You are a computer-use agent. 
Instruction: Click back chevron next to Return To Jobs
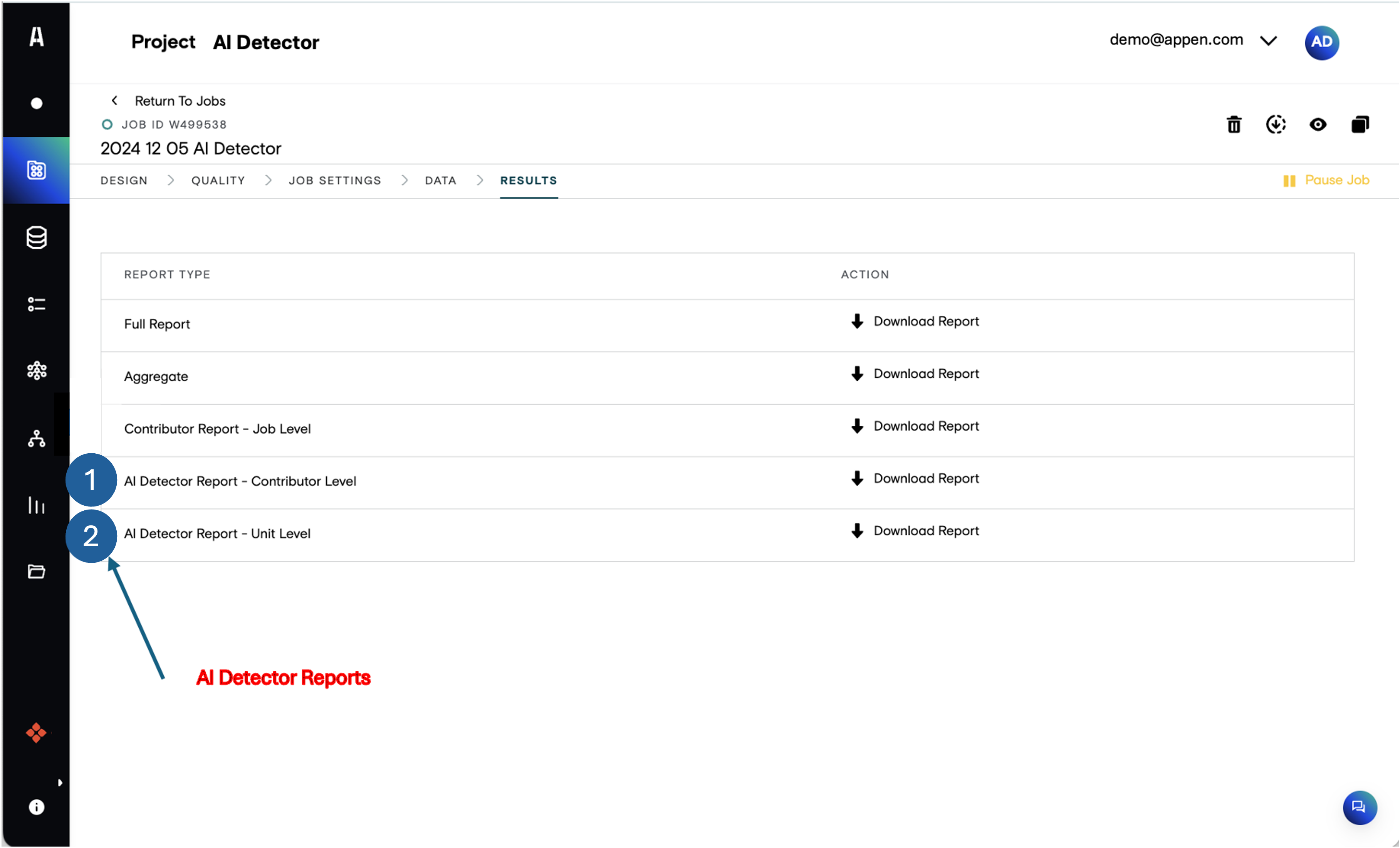(115, 101)
